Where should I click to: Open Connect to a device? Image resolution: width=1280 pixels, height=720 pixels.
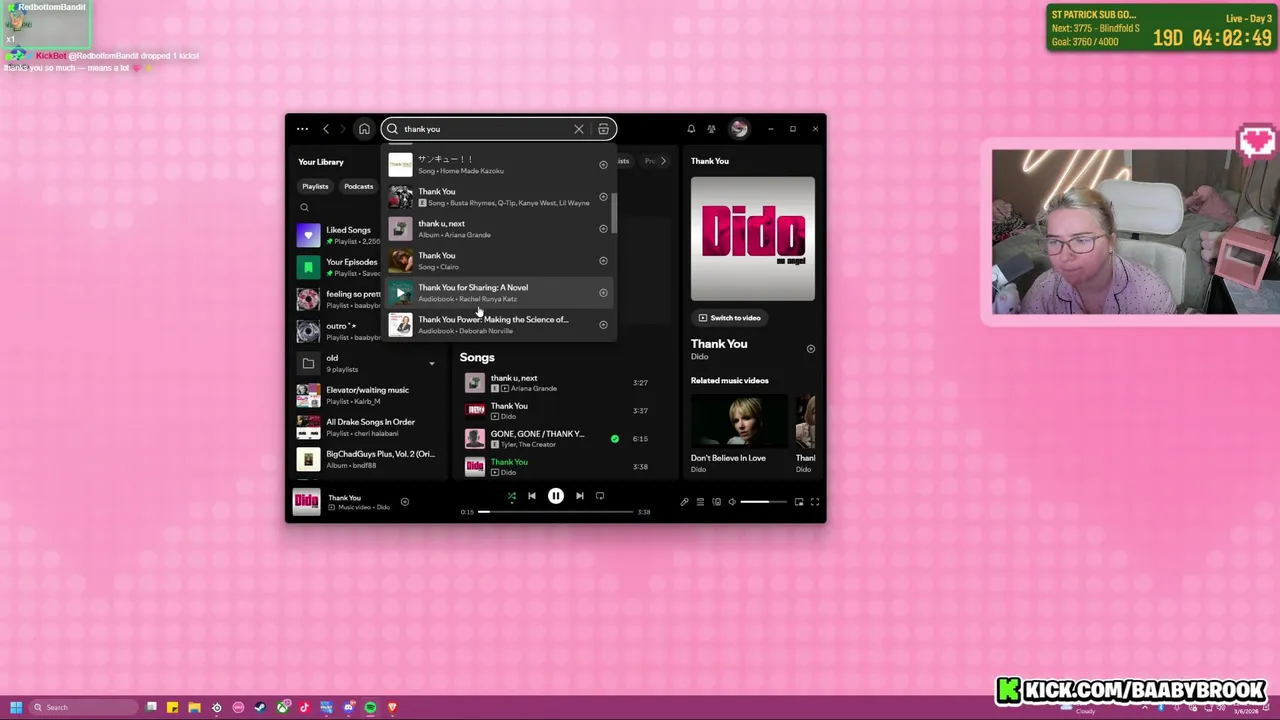click(716, 502)
